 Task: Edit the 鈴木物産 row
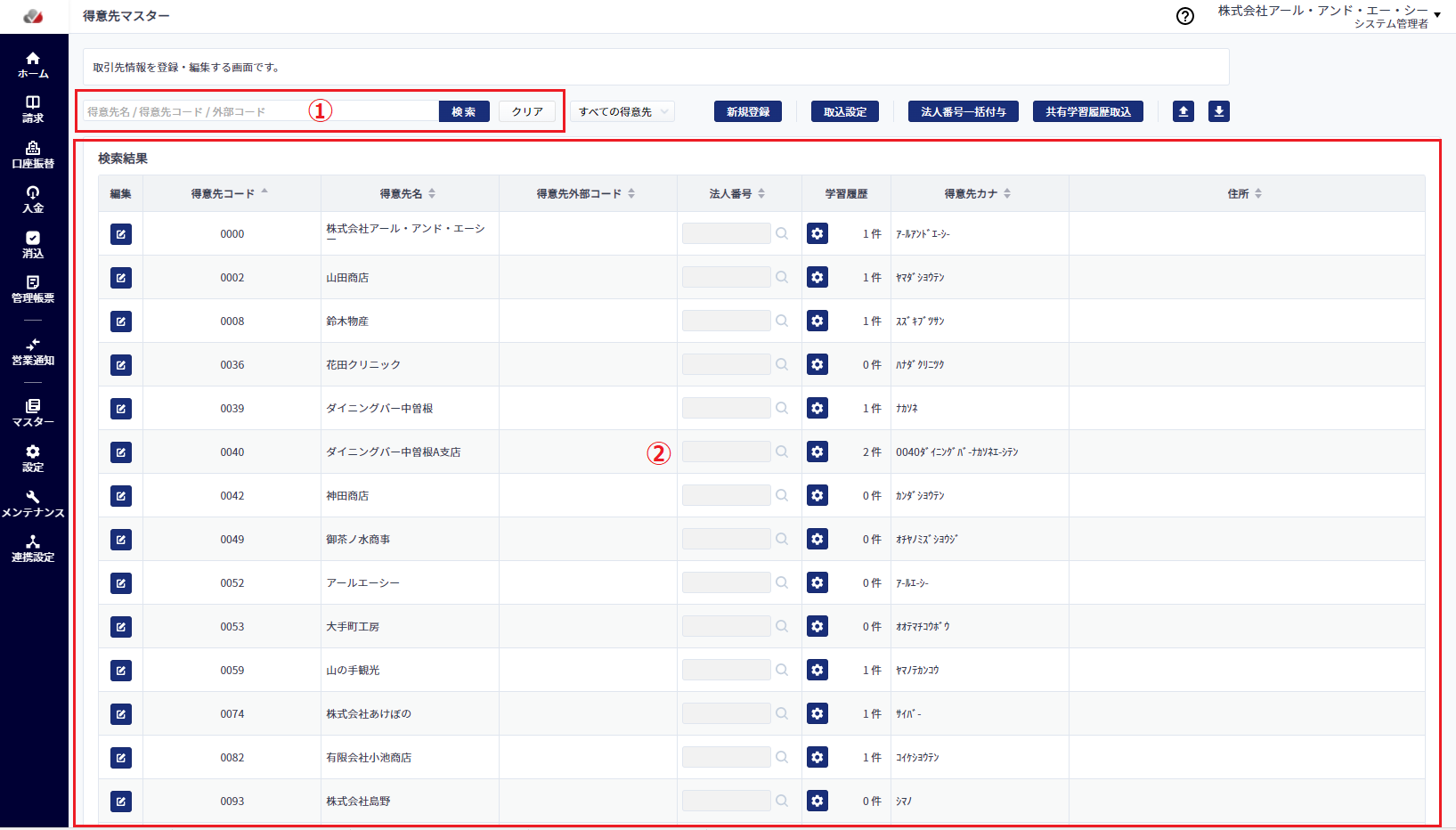tap(121, 321)
